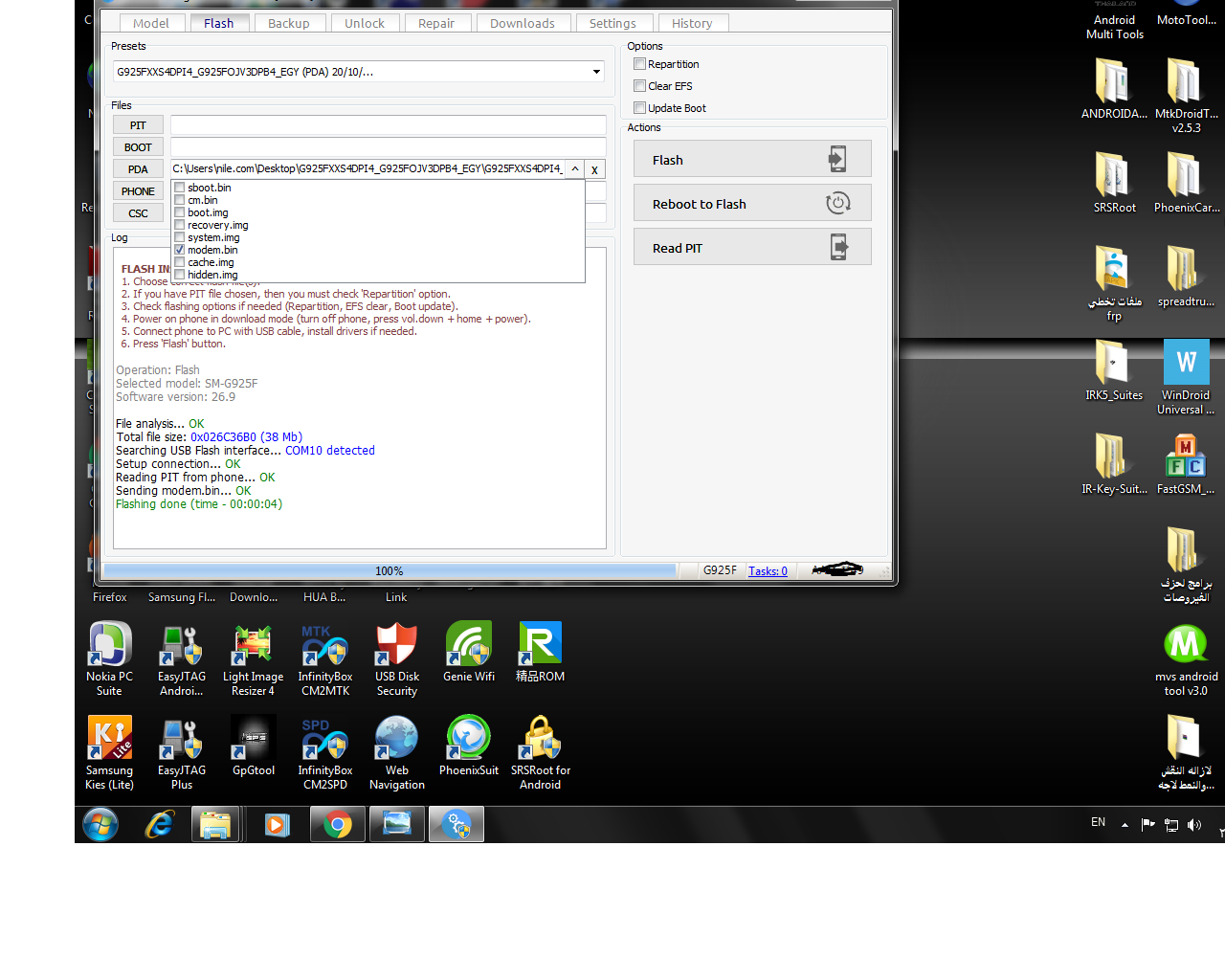Uncheck modem.bin in file list

point(179,250)
